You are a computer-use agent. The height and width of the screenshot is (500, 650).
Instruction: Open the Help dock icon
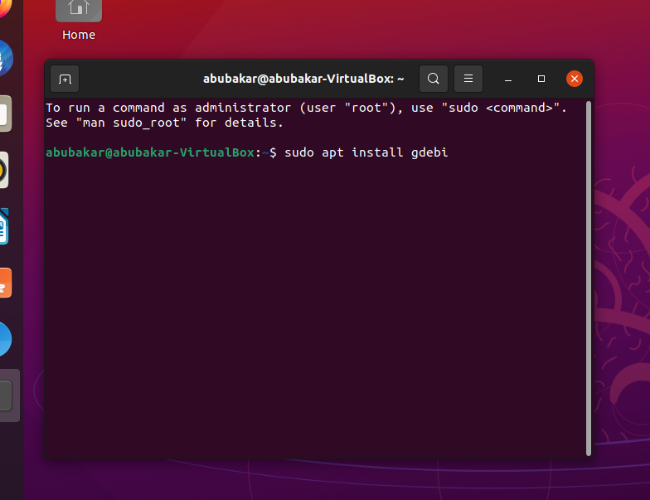4,340
